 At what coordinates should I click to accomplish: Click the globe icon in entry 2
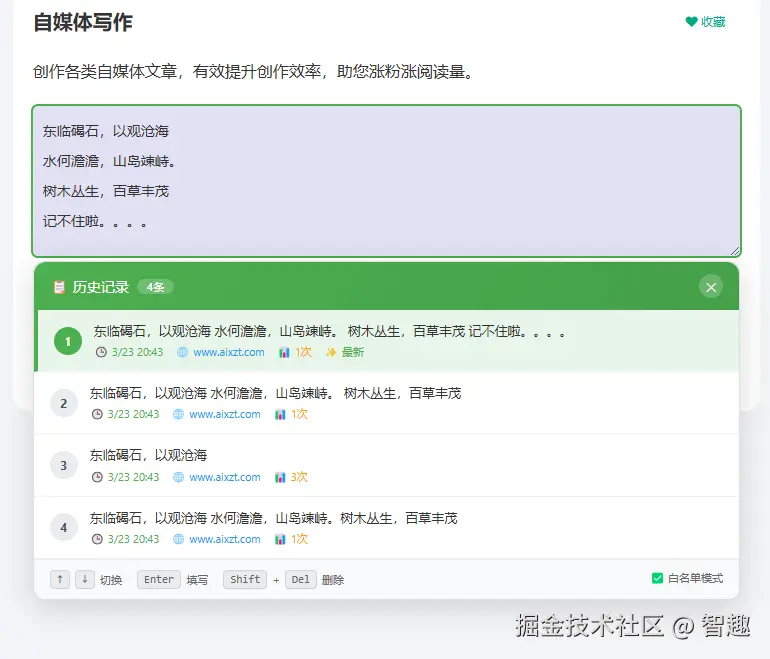point(178,414)
